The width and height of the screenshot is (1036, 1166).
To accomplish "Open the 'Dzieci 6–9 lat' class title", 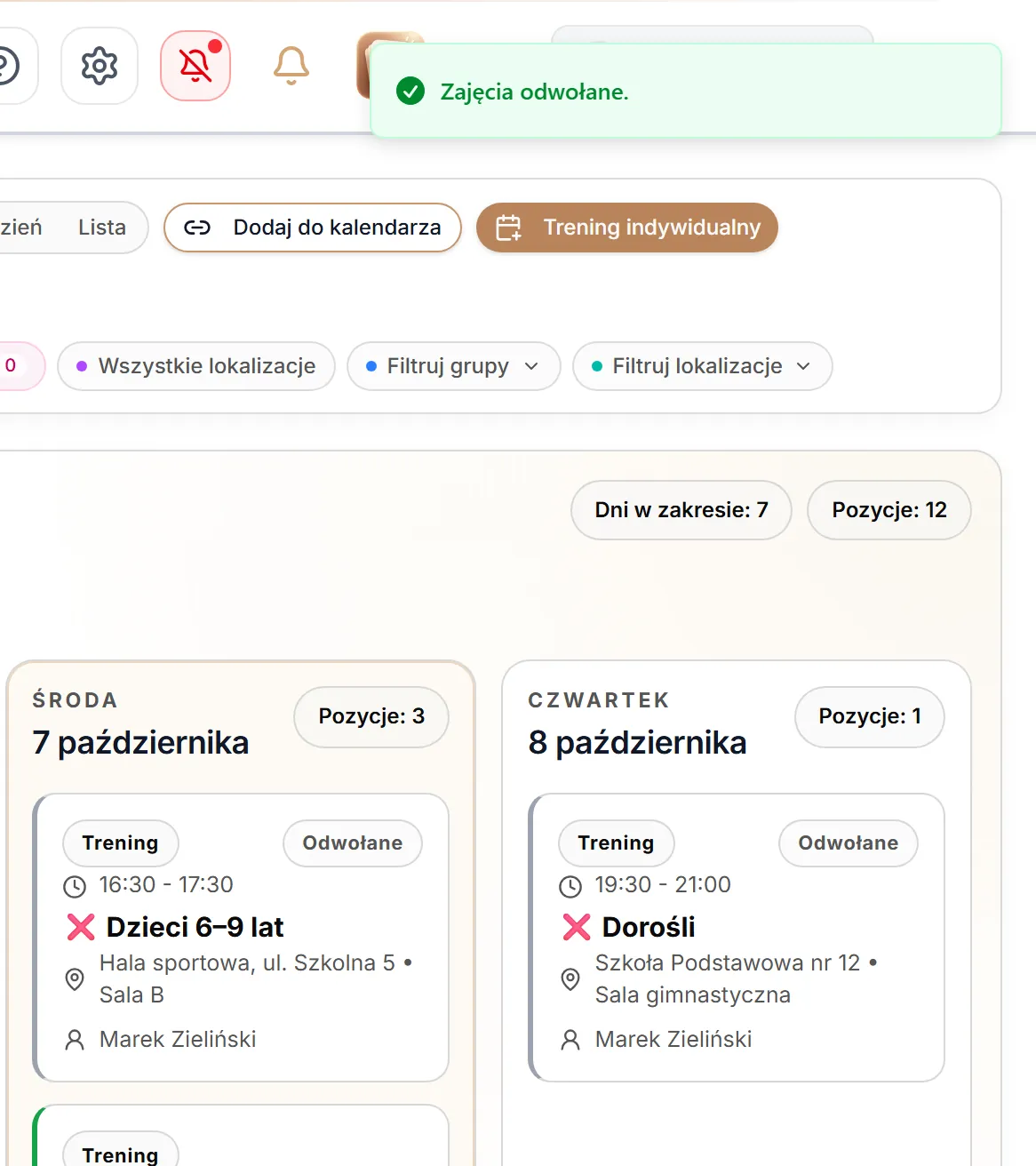I will pyautogui.click(x=195, y=927).
